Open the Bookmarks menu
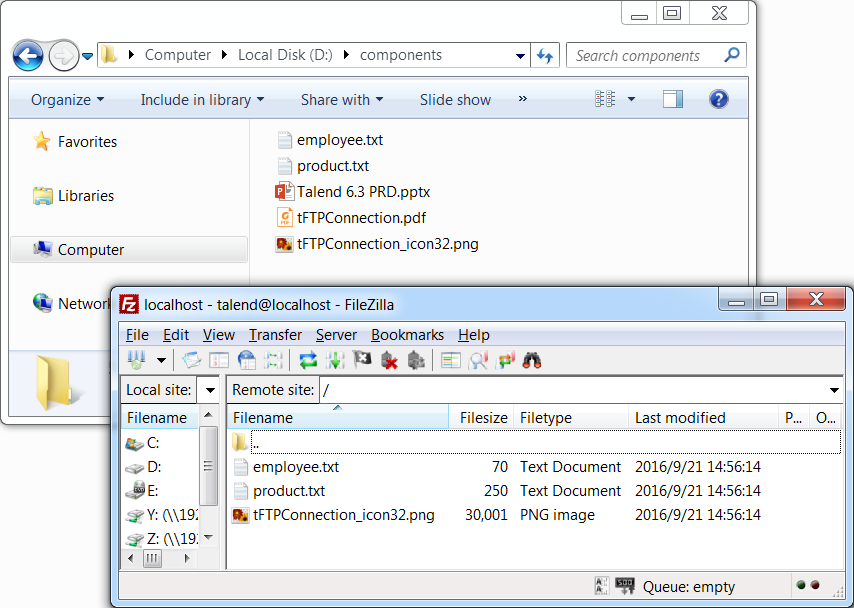Image resolution: width=854 pixels, height=608 pixels. pyautogui.click(x=407, y=335)
